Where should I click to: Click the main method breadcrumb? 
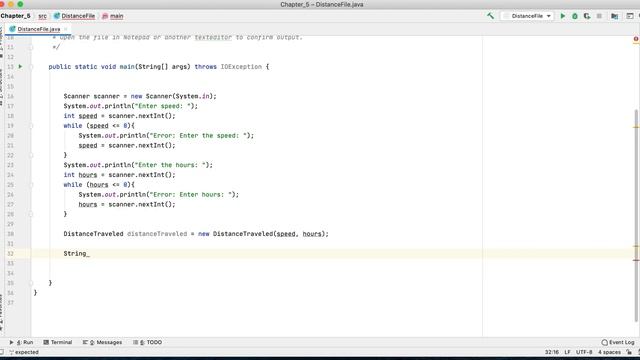[113, 16]
